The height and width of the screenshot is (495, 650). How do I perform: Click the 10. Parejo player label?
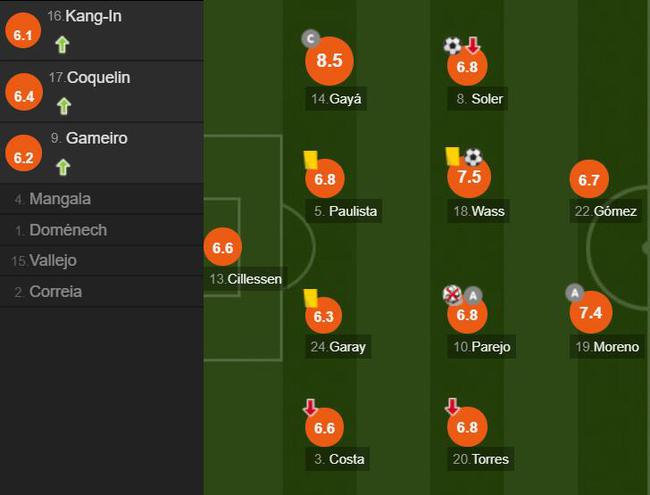click(x=481, y=347)
